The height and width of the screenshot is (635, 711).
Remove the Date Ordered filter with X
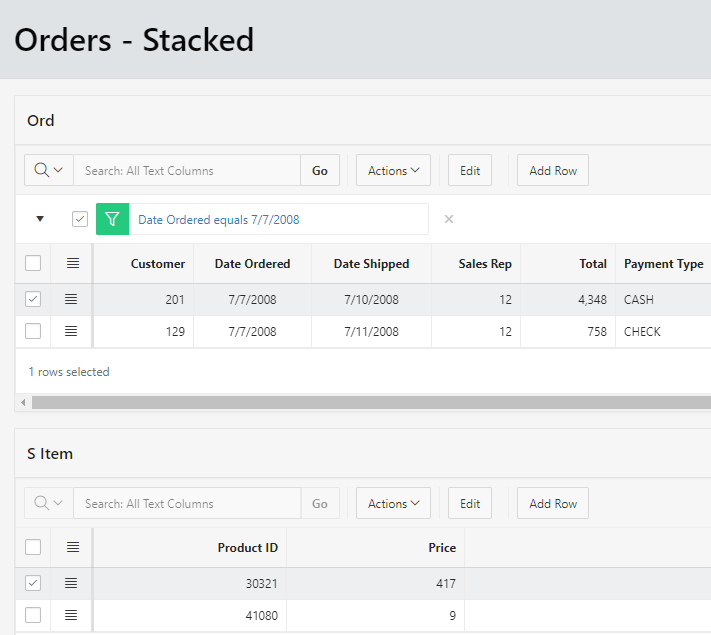coord(449,220)
